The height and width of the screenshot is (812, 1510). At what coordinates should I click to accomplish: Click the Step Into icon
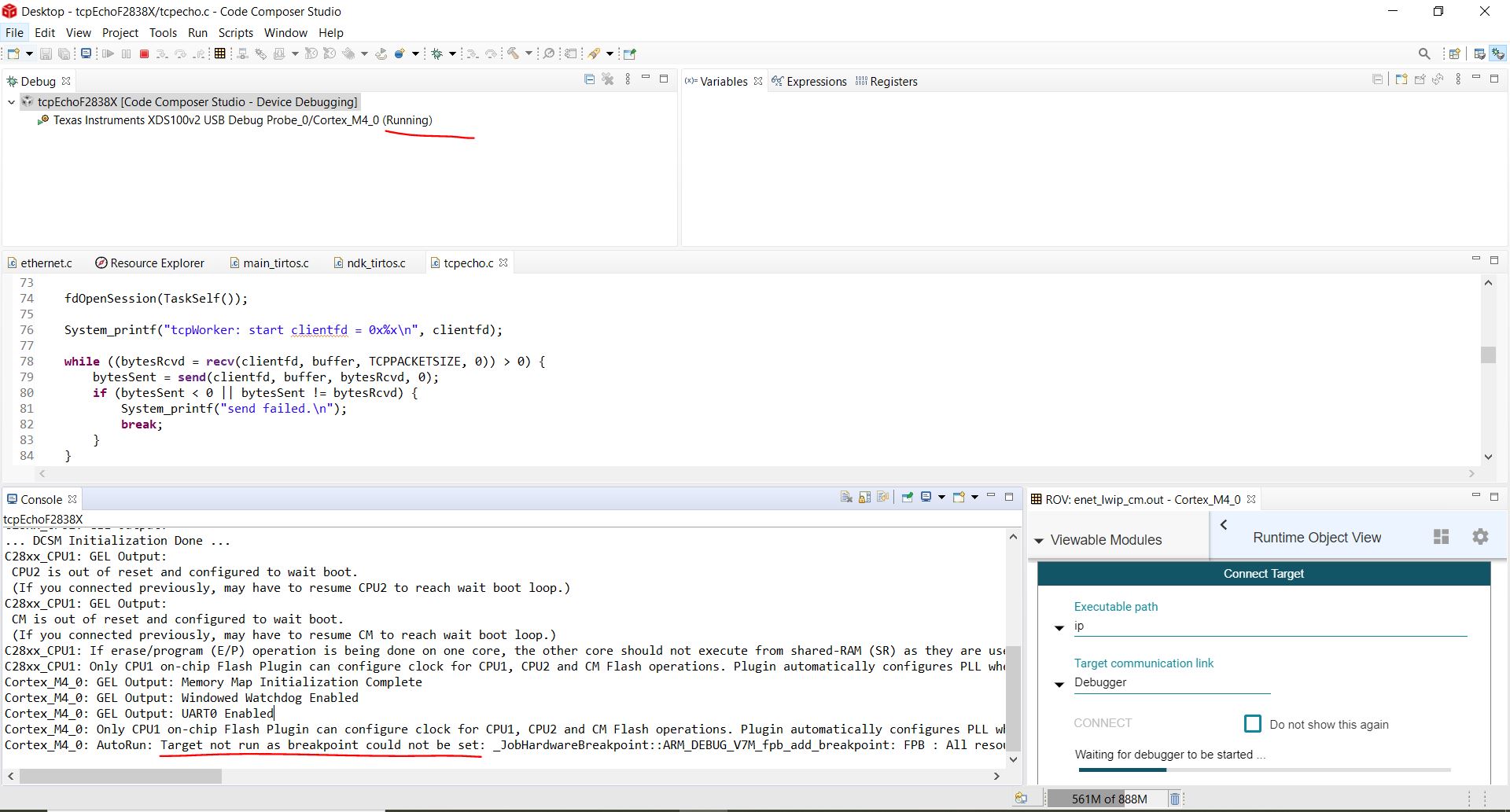click(x=162, y=53)
